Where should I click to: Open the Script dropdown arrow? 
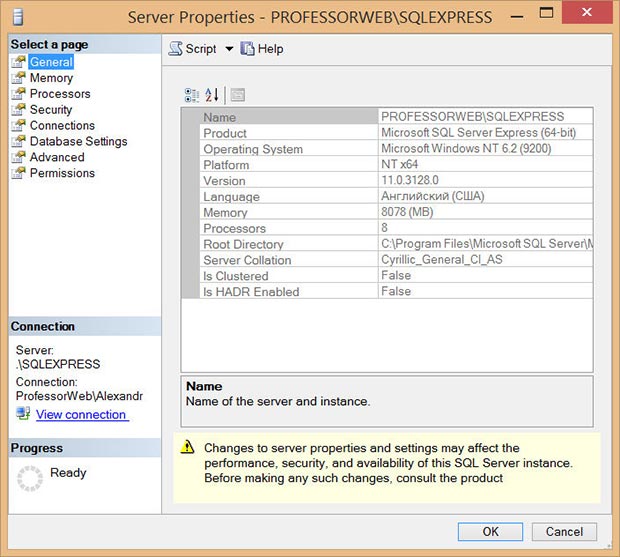tap(229, 49)
